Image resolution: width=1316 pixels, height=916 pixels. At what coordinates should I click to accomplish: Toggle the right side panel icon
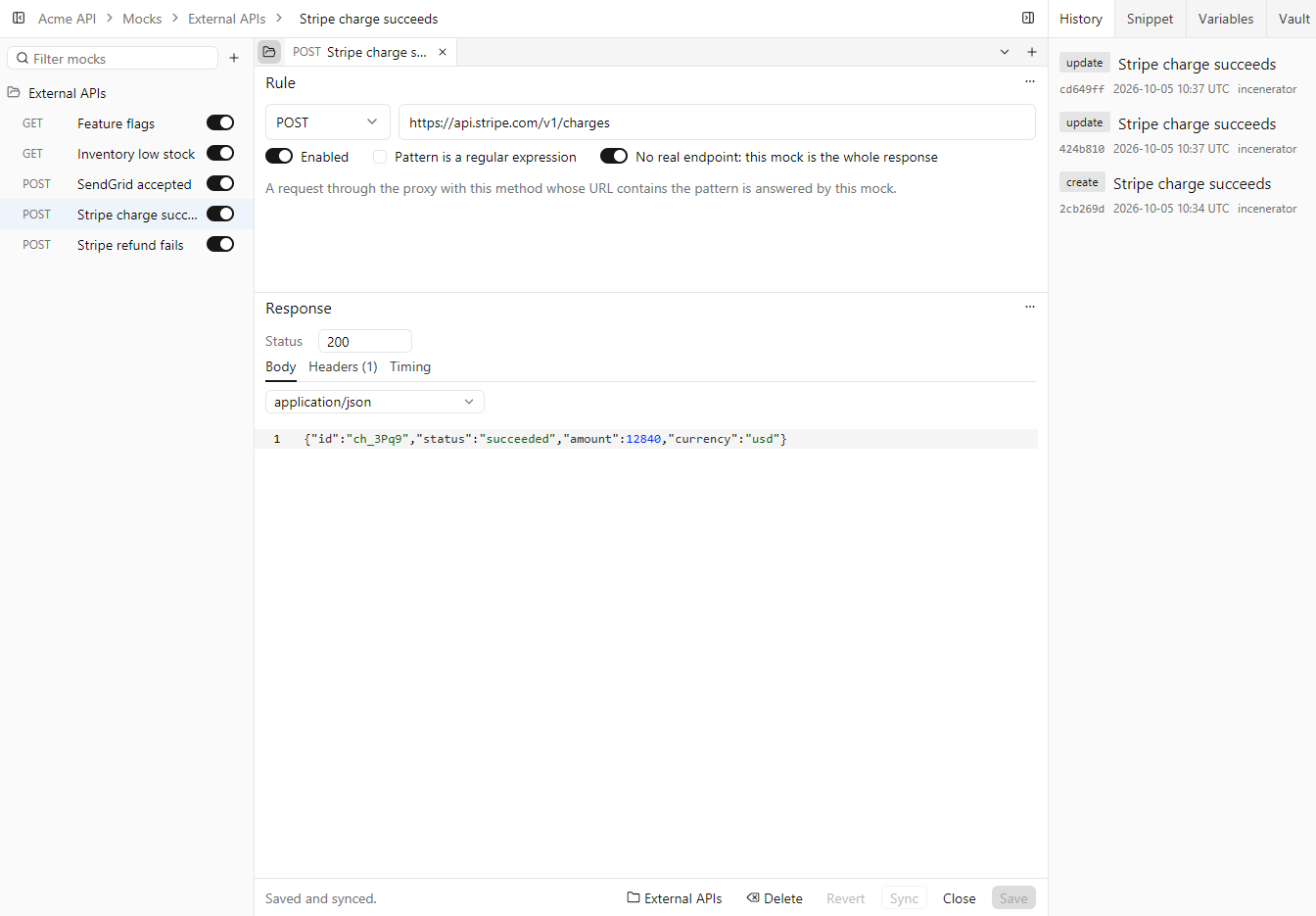1028,18
